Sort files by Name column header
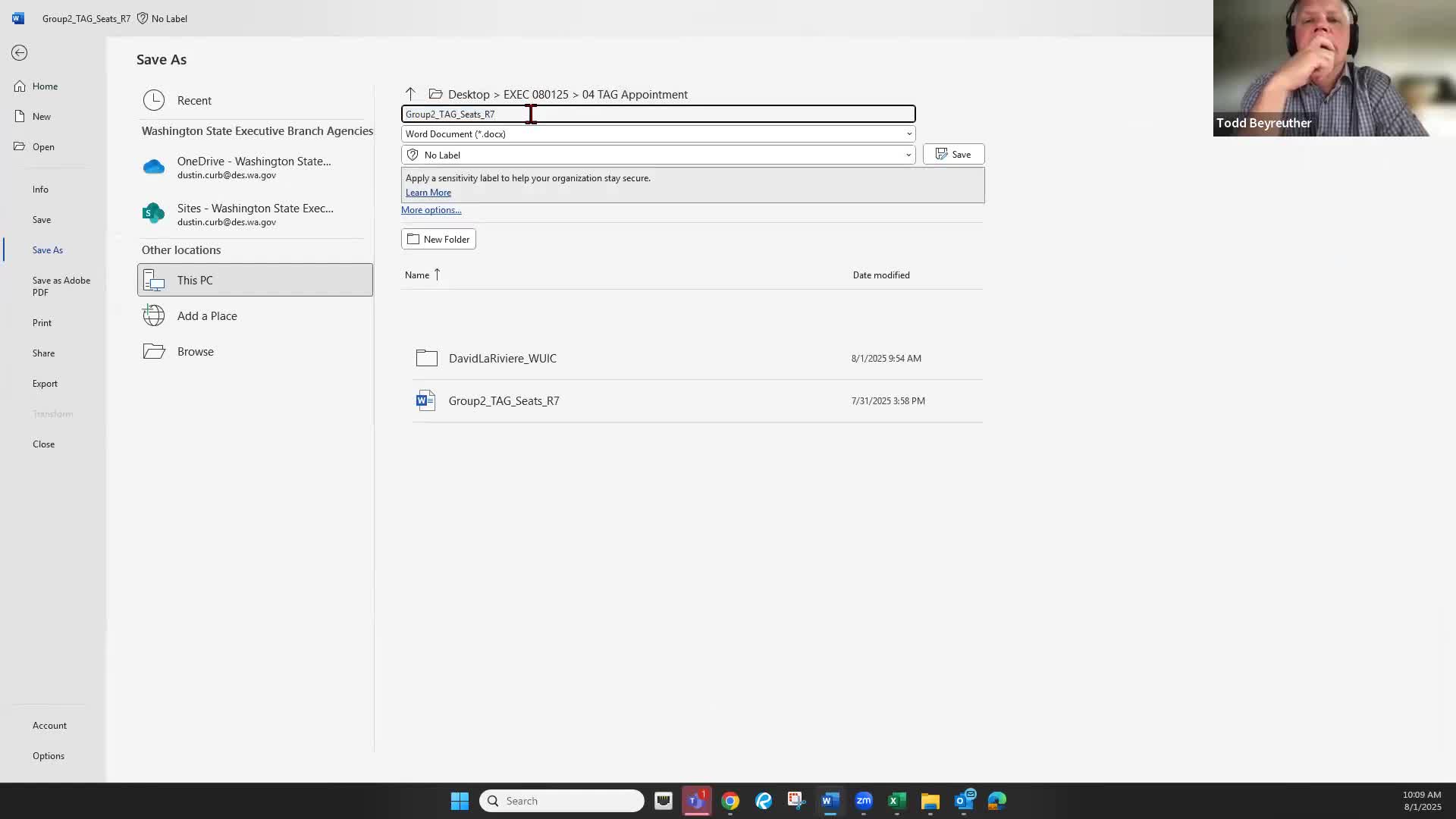The height and width of the screenshot is (819, 1456). tap(417, 275)
